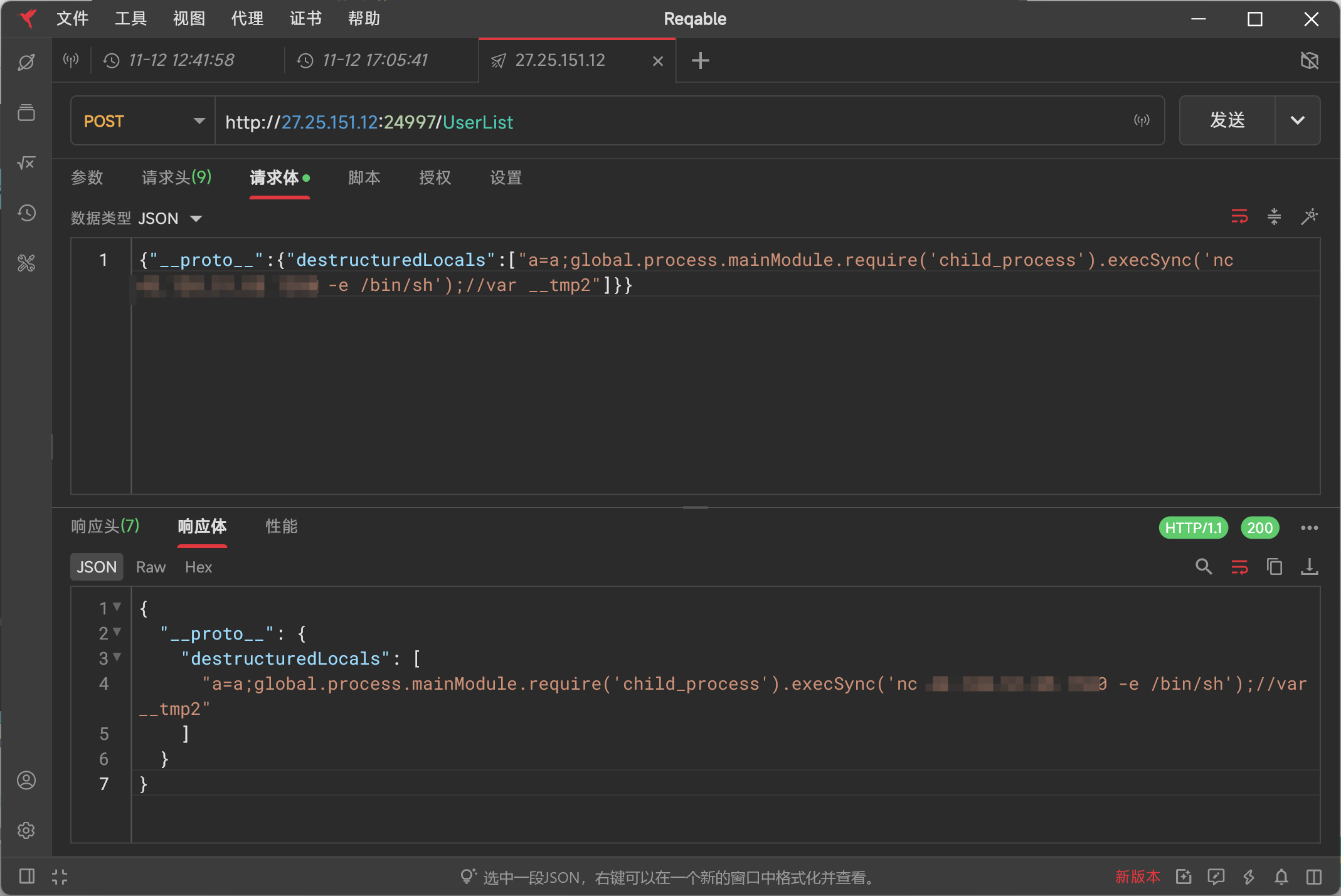Toggle the left sidebar panel icon

26,877
